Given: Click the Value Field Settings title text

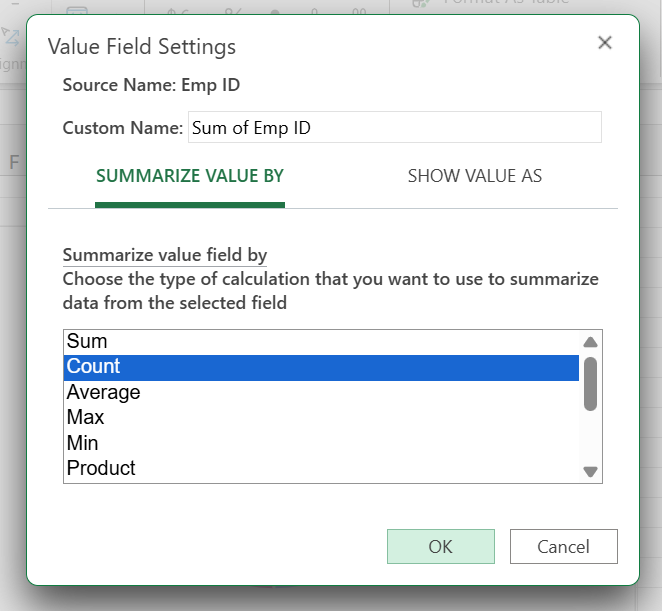Looking at the screenshot, I should [x=142, y=47].
